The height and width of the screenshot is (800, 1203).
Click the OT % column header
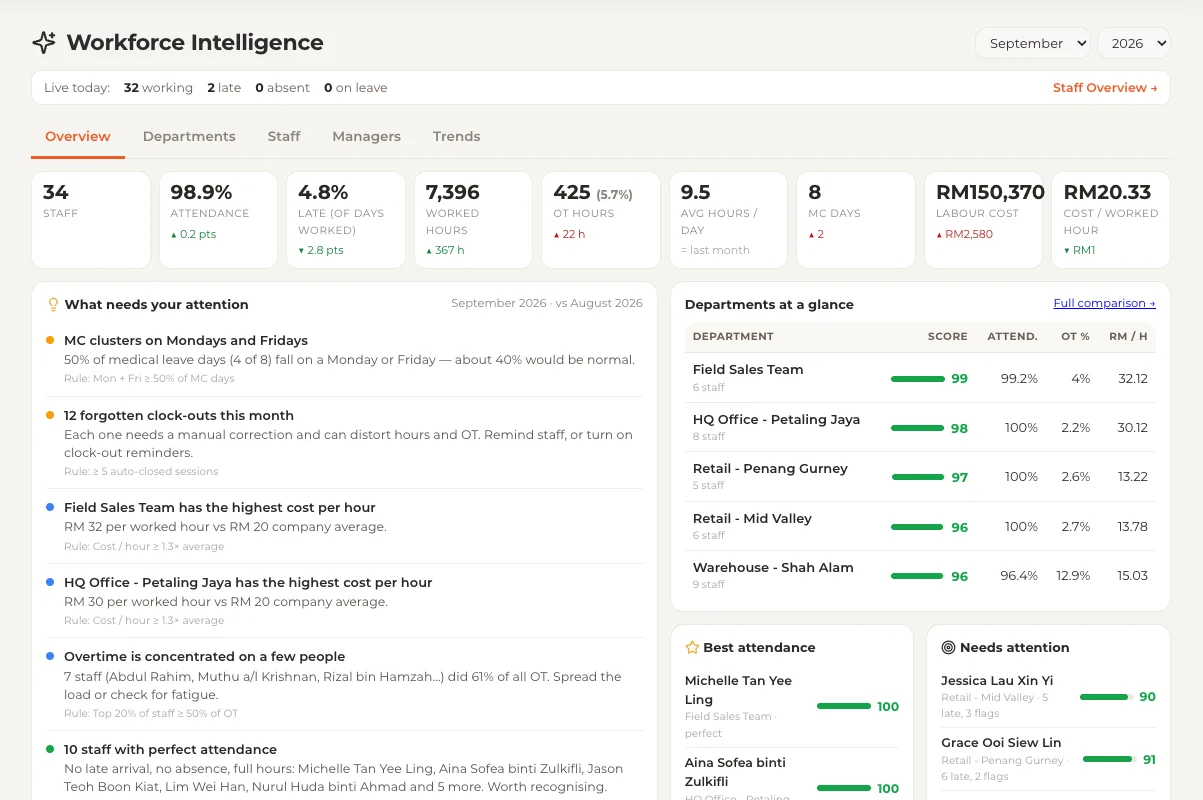coord(1075,337)
